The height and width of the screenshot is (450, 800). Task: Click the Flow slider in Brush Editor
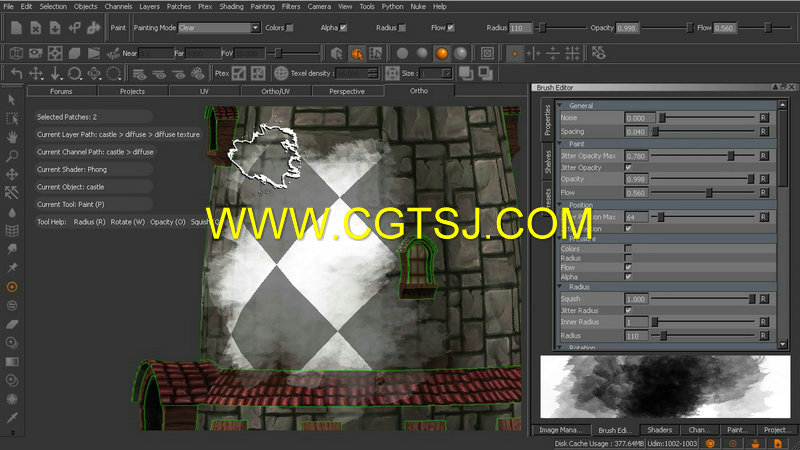tap(703, 192)
